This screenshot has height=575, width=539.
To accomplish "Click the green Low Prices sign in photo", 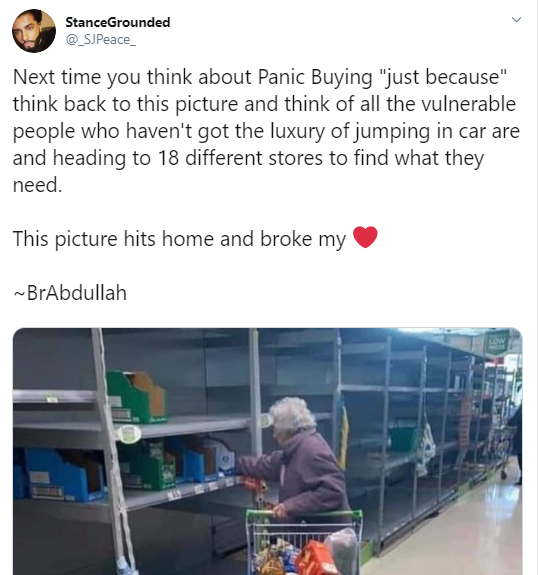I will [496, 343].
